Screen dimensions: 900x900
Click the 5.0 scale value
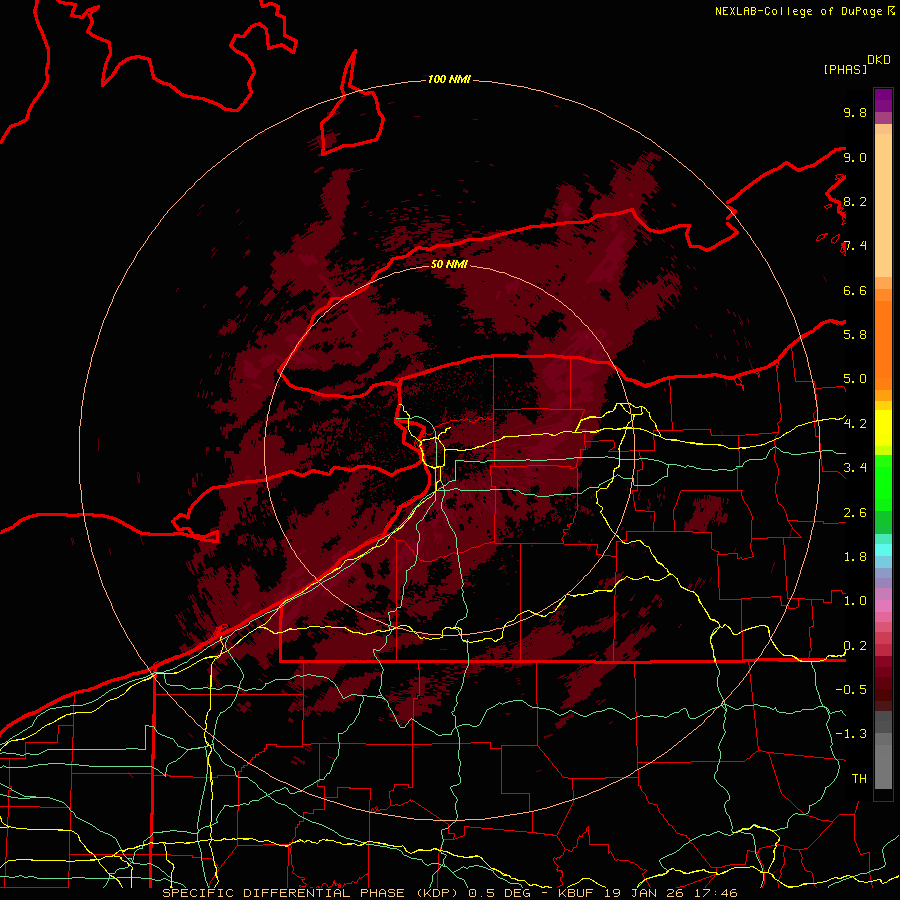coord(855,379)
